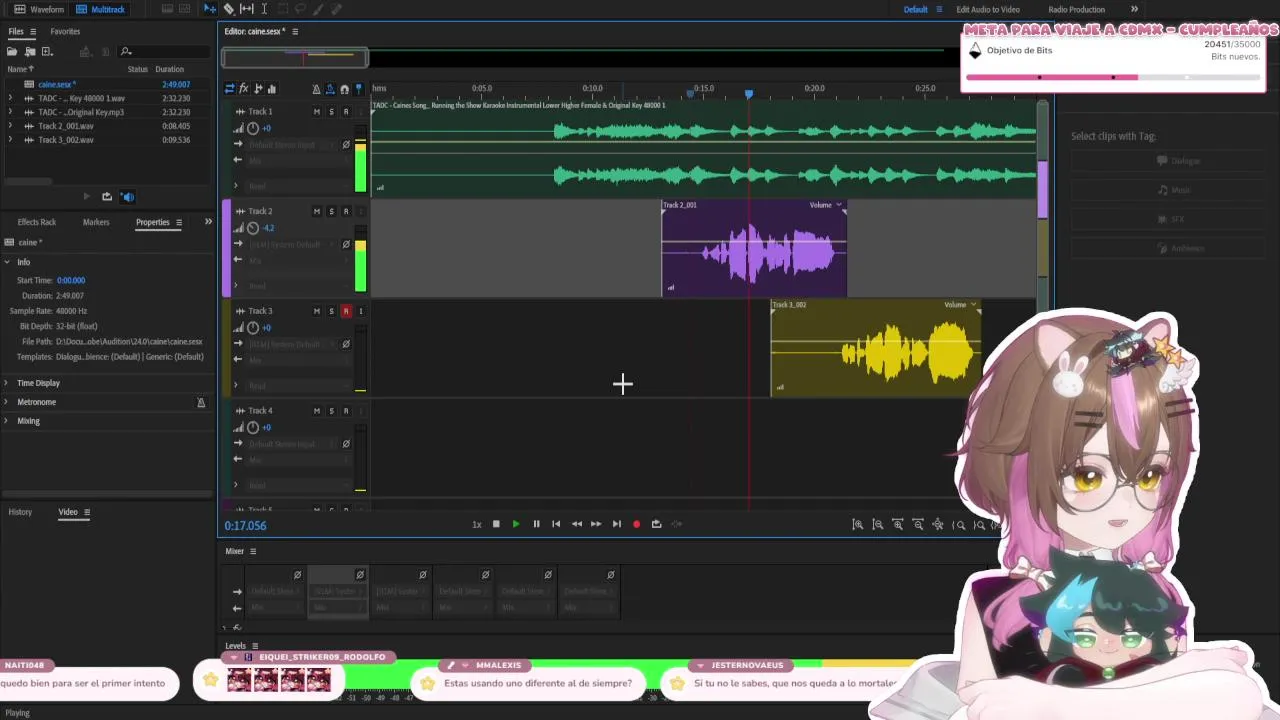Move playhead to next marker
This screenshot has width=1280, height=720.
616,524
